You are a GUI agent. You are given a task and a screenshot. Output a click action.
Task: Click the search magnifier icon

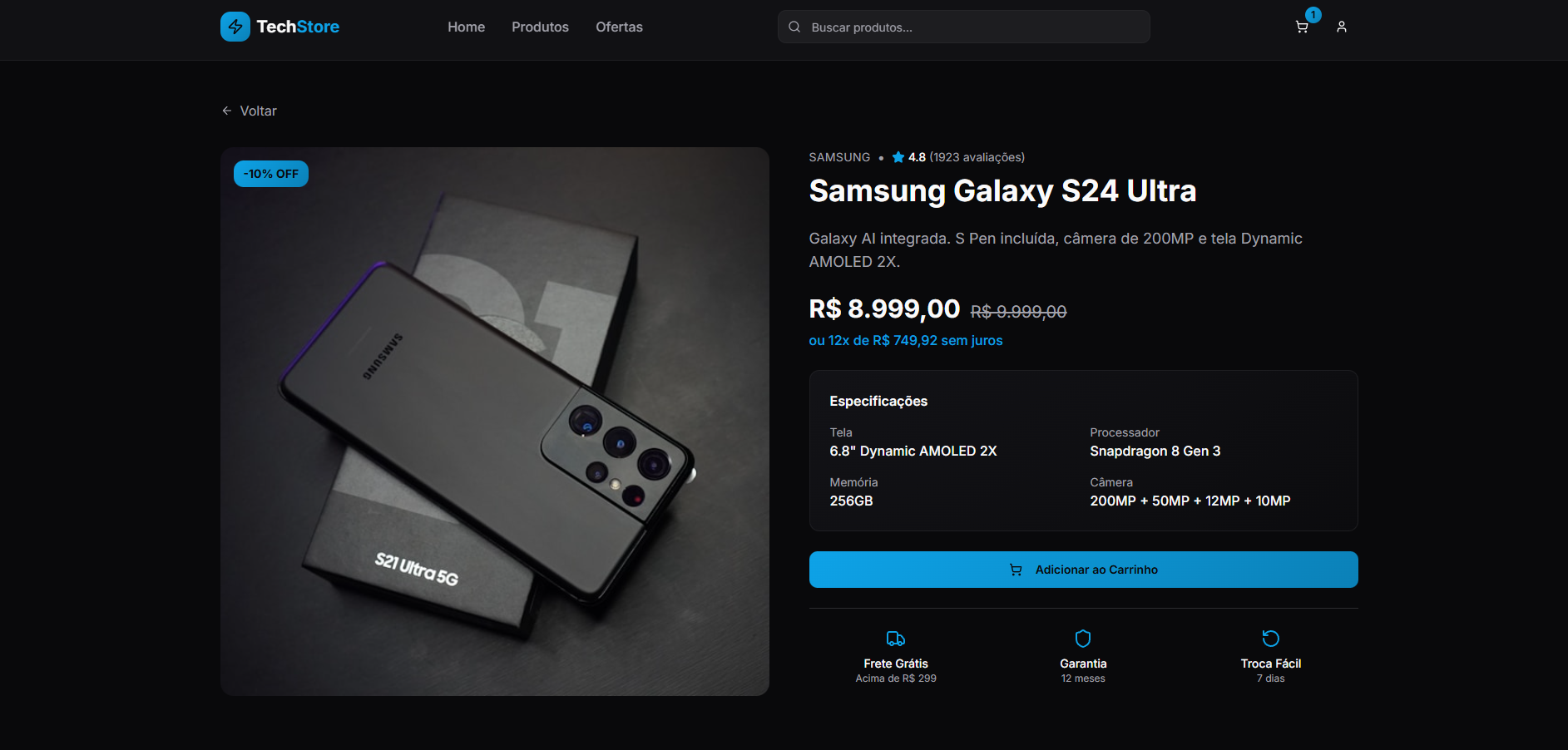pos(794,27)
